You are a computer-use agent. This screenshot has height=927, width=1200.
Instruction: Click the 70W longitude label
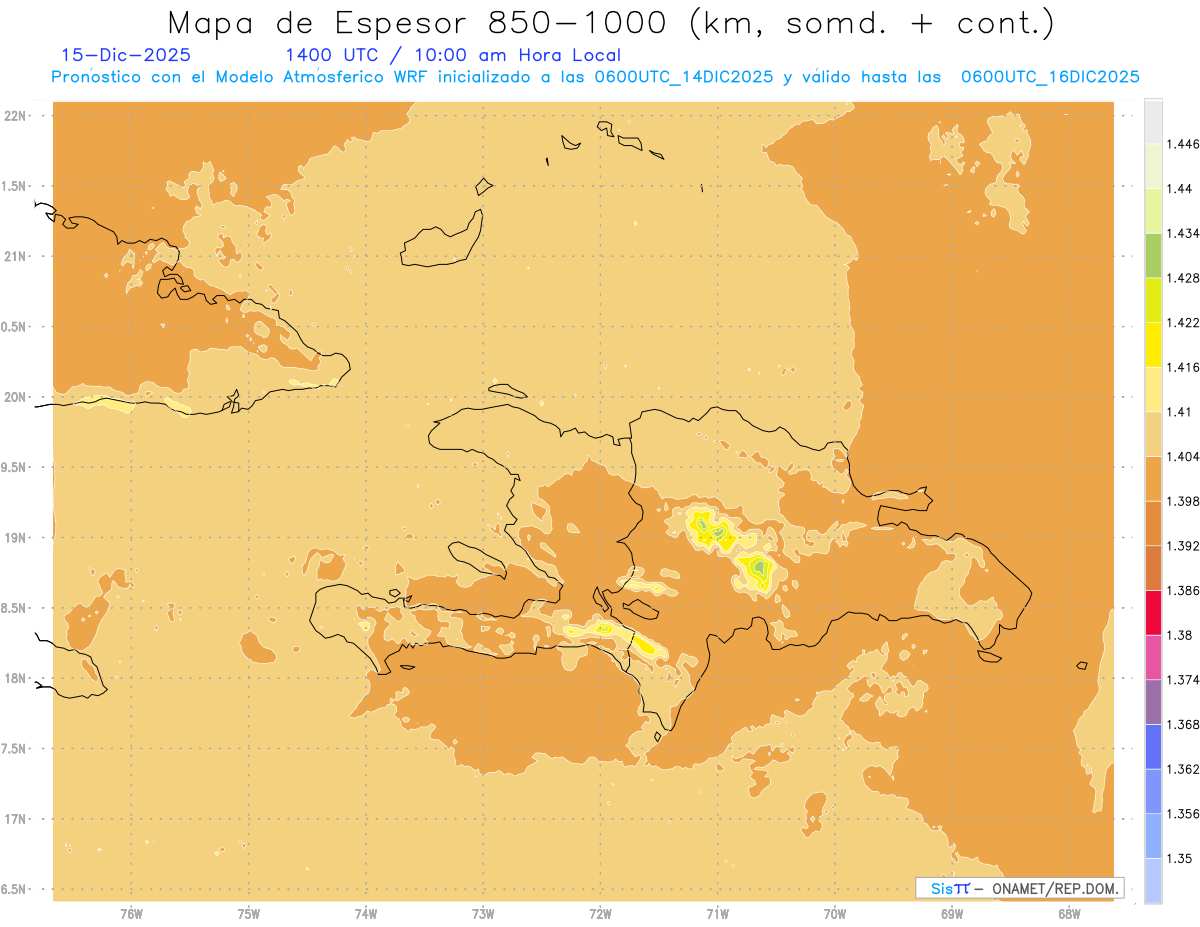point(835,914)
